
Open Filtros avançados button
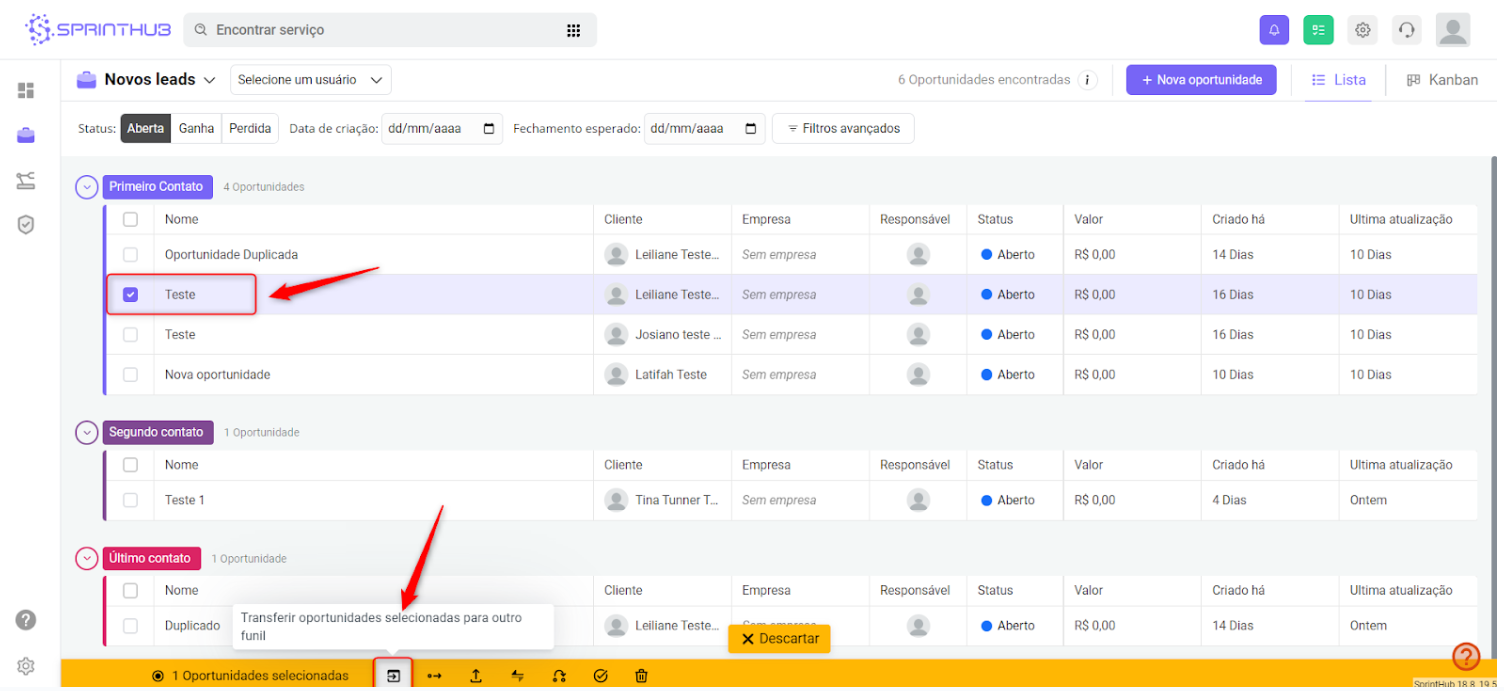843,129
